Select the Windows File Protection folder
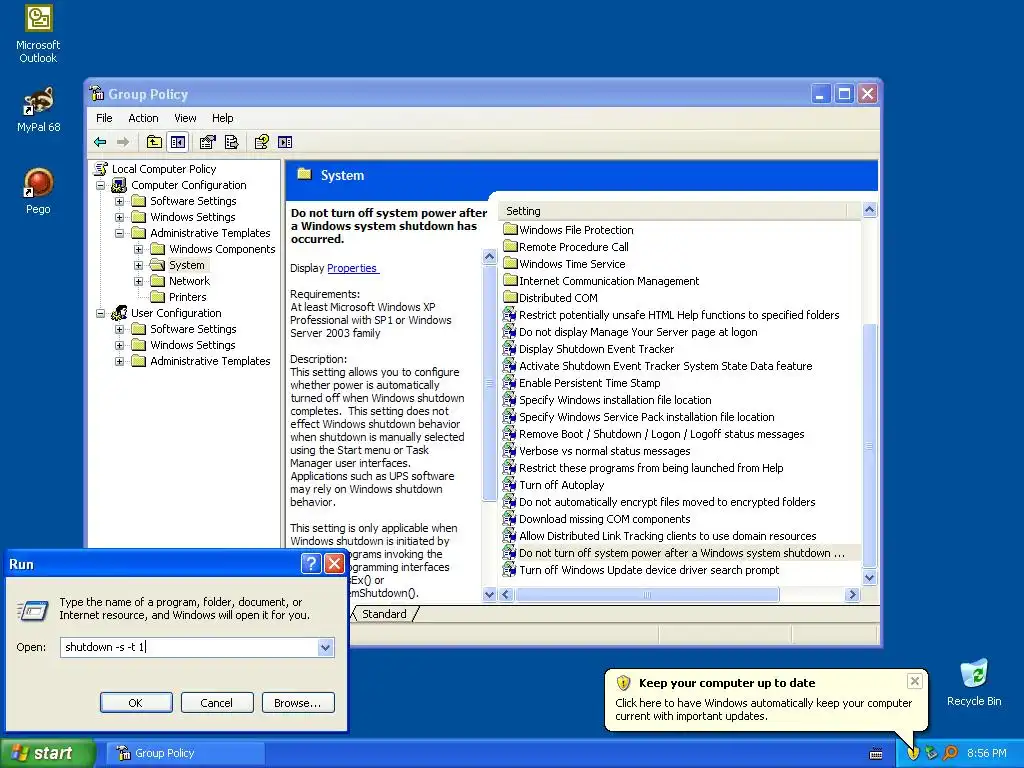The width and height of the screenshot is (1024, 768). [x=568, y=230]
